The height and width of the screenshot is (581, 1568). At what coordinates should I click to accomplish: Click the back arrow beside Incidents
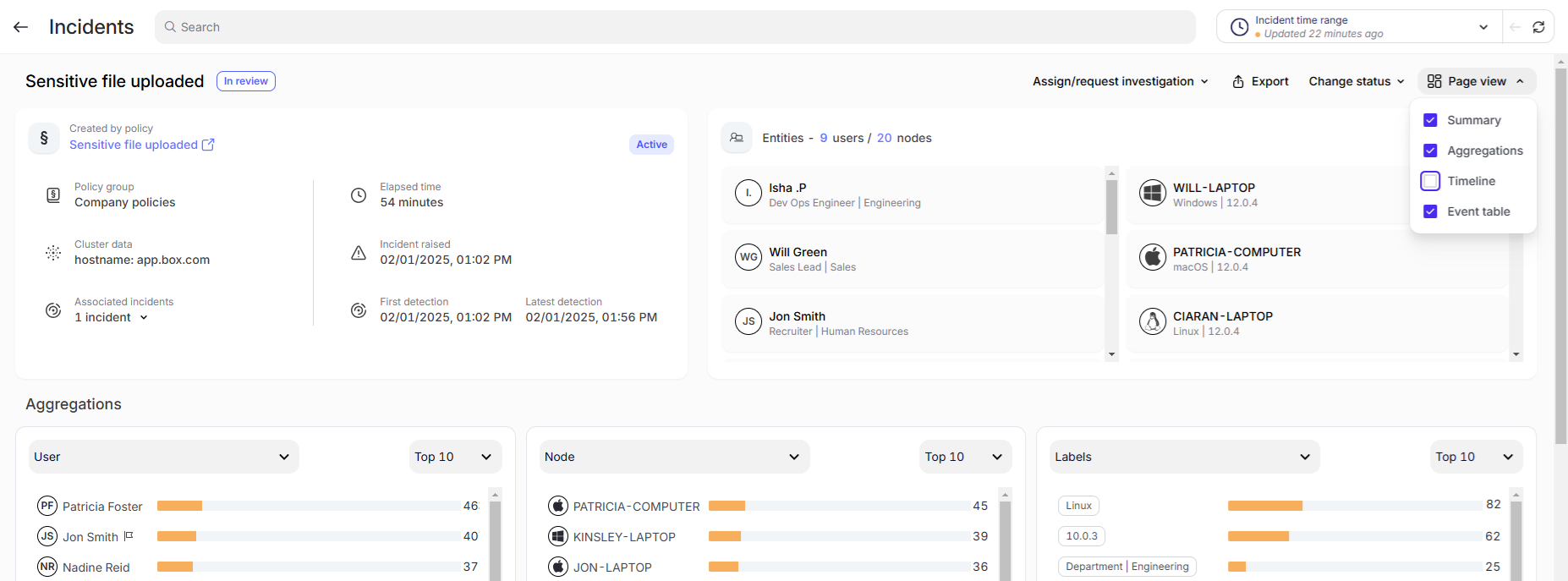pos(21,27)
